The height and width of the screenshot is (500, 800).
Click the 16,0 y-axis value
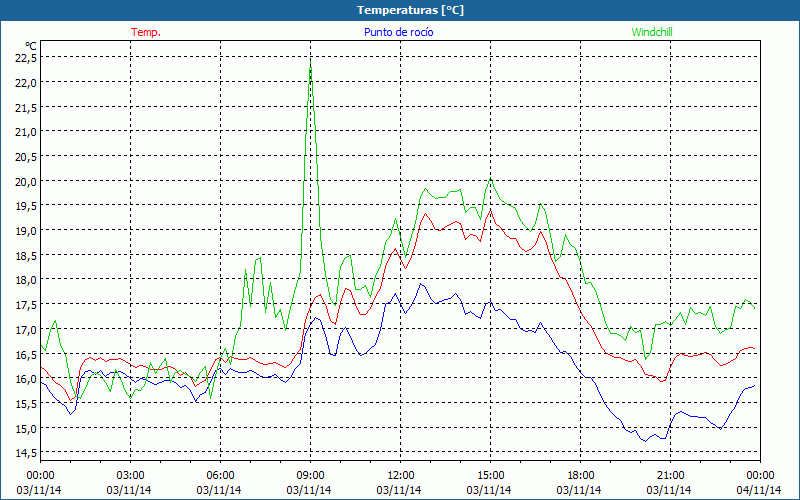(26, 379)
